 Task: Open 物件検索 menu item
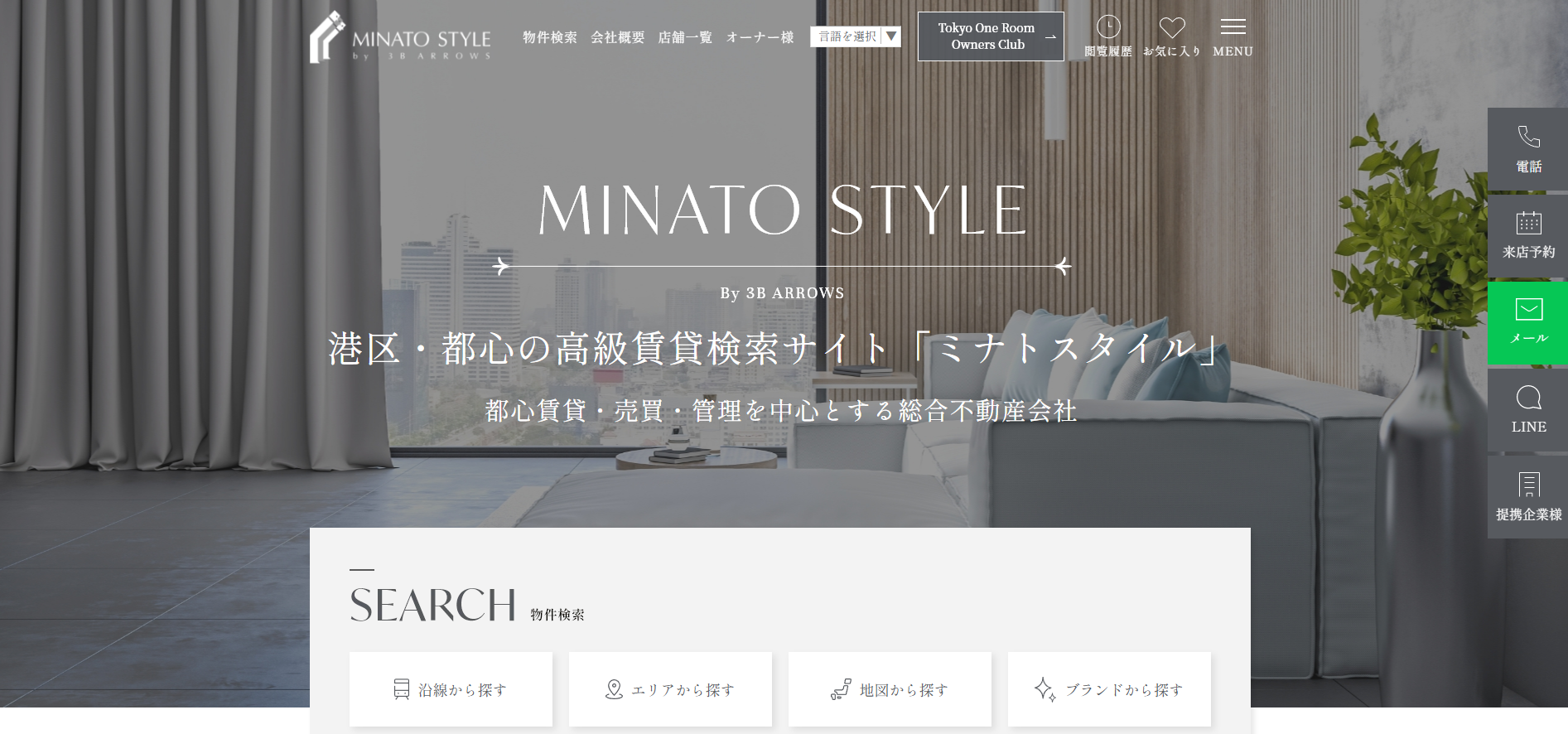tap(550, 37)
